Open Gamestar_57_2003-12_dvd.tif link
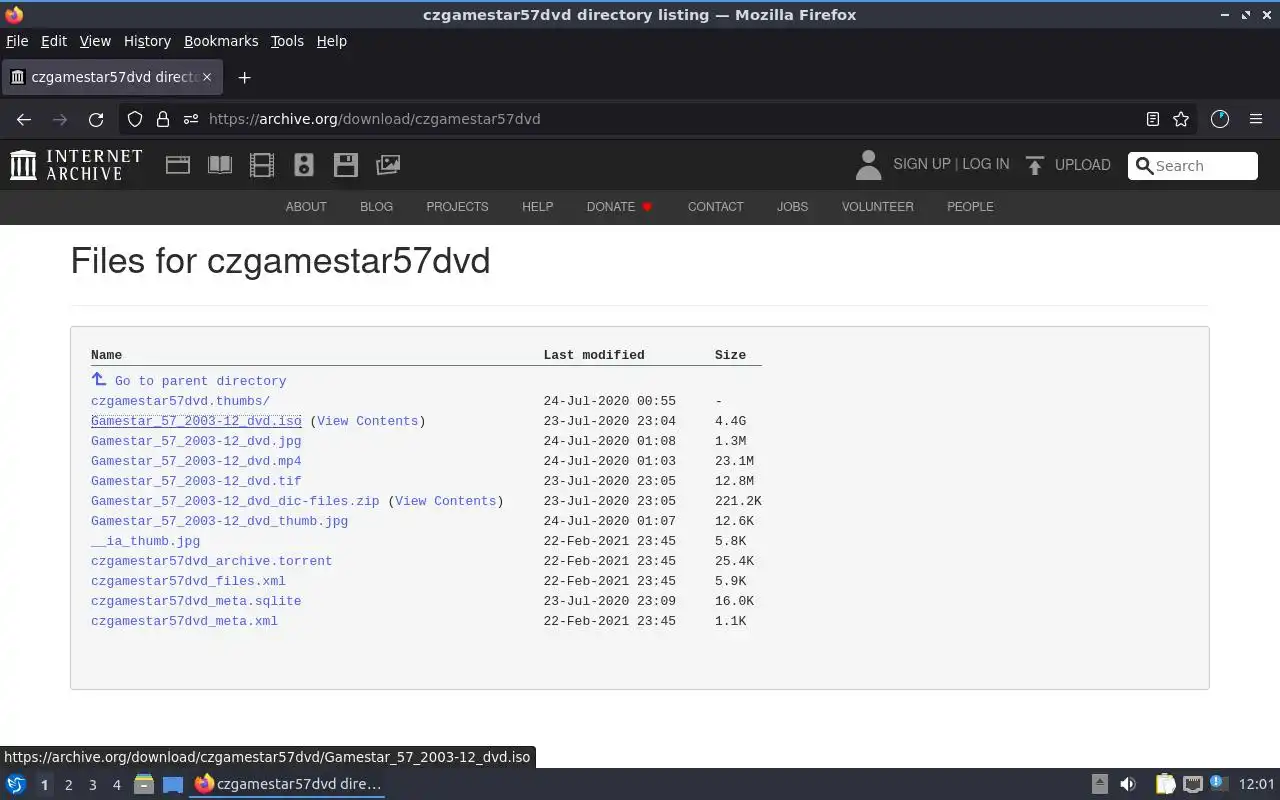 pyautogui.click(x=196, y=481)
